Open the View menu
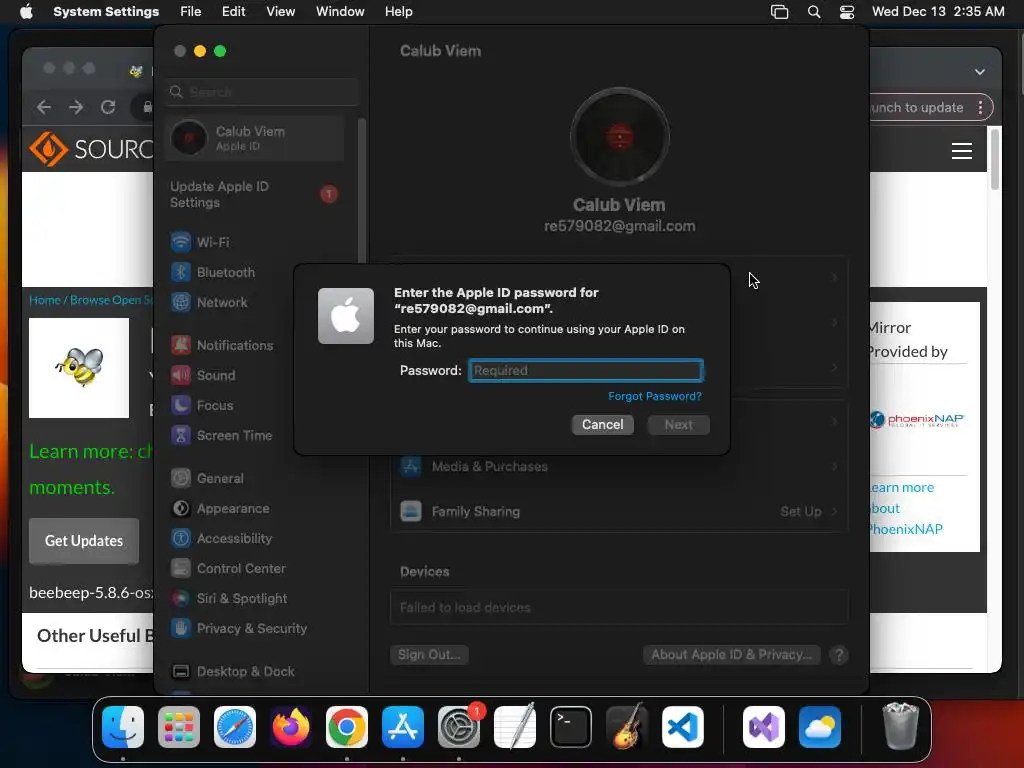This screenshot has width=1024, height=768. pyautogui.click(x=280, y=12)
